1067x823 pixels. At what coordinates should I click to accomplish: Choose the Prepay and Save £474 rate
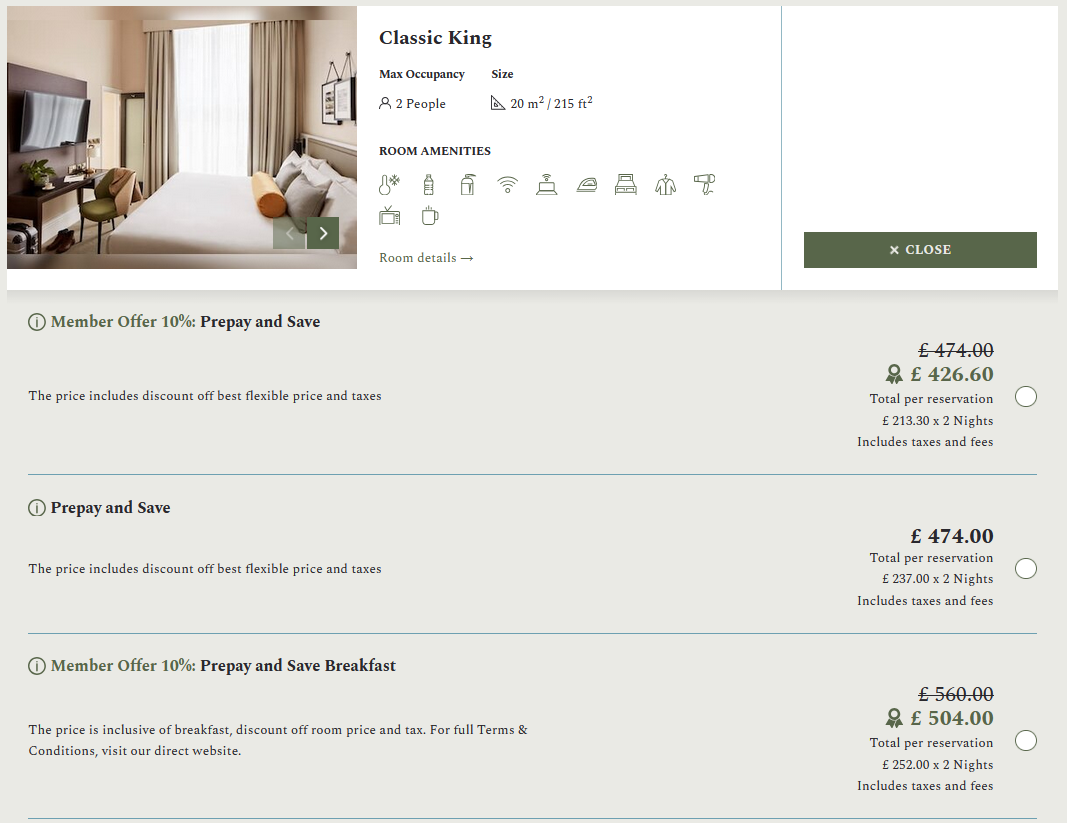coord(1025,568)
